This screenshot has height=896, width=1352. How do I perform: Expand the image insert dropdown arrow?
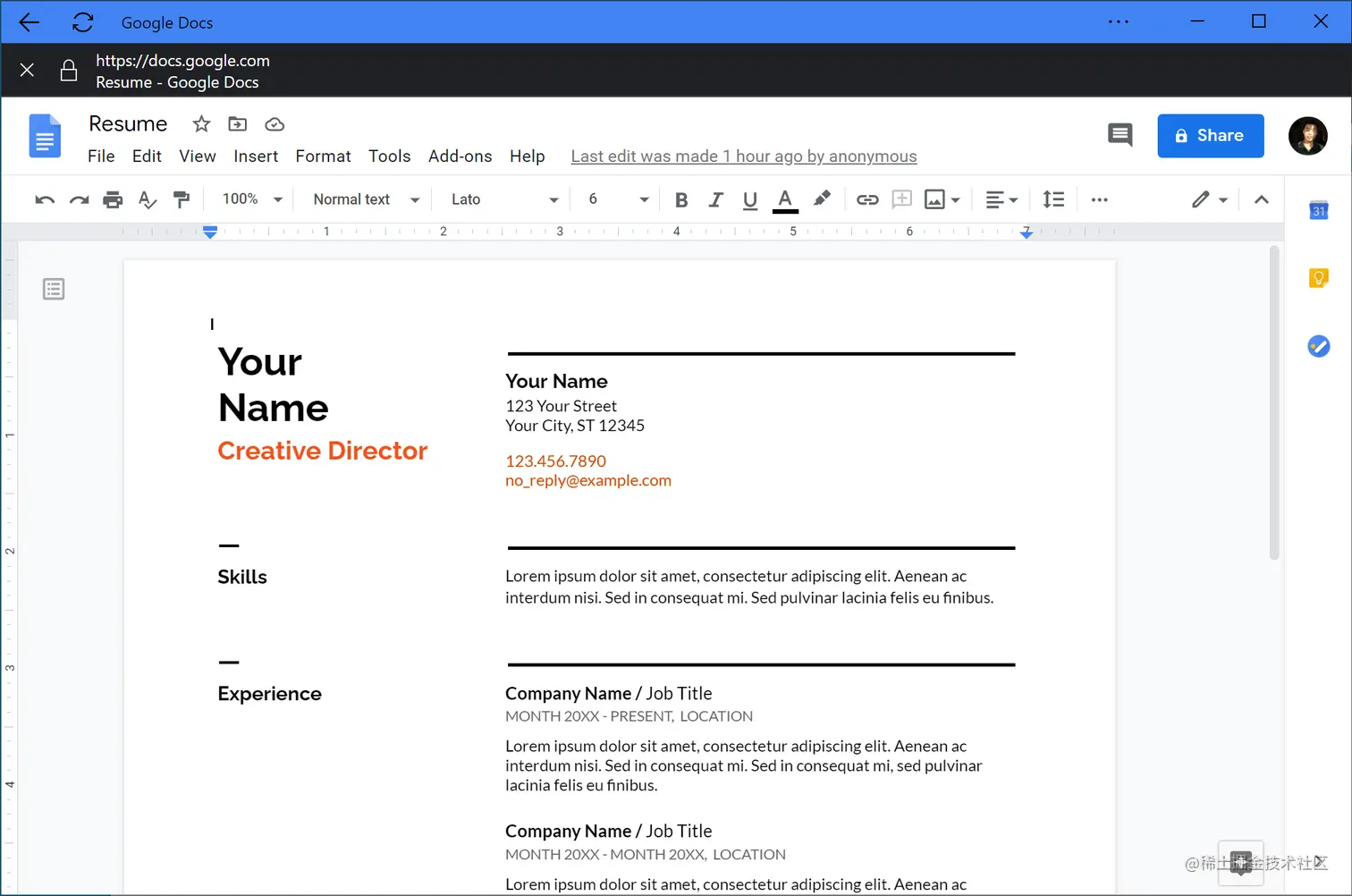click(956, 200)
